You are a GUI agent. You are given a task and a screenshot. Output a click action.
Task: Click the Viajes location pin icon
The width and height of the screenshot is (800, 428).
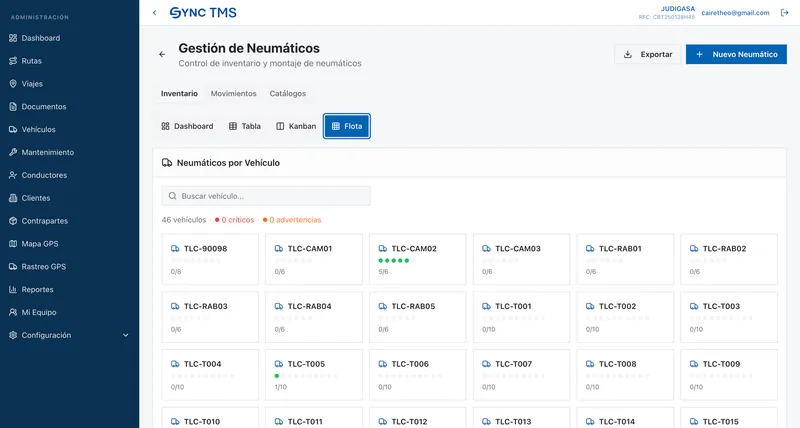13,84
